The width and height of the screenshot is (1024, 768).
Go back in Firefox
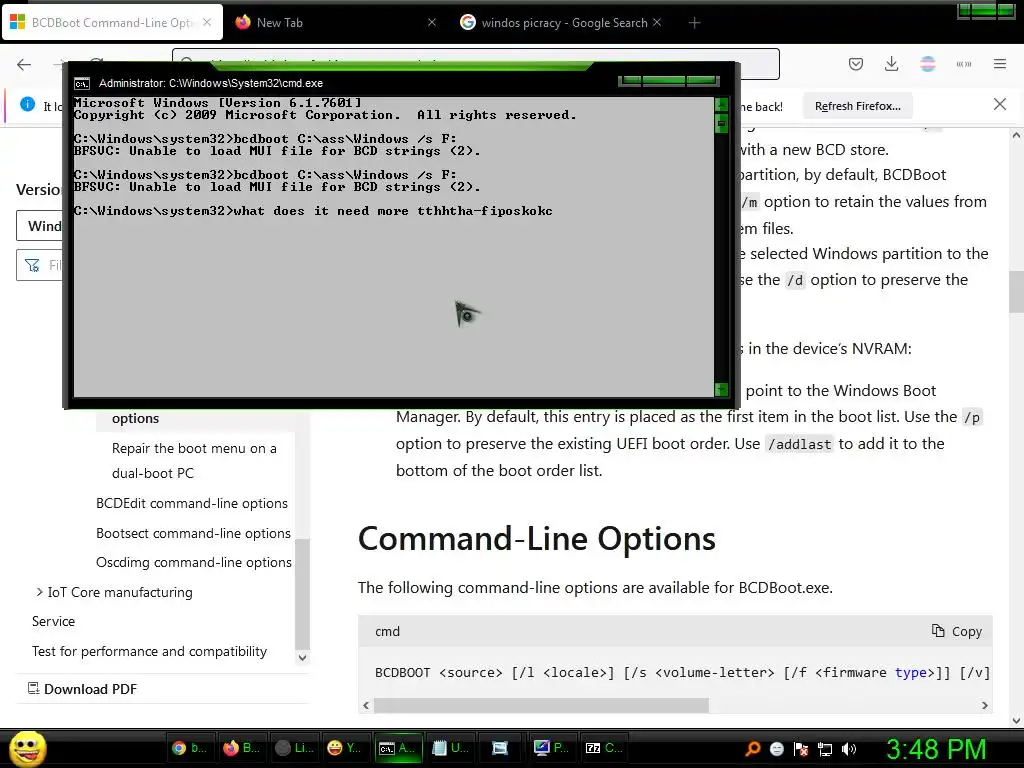[24, 64]
